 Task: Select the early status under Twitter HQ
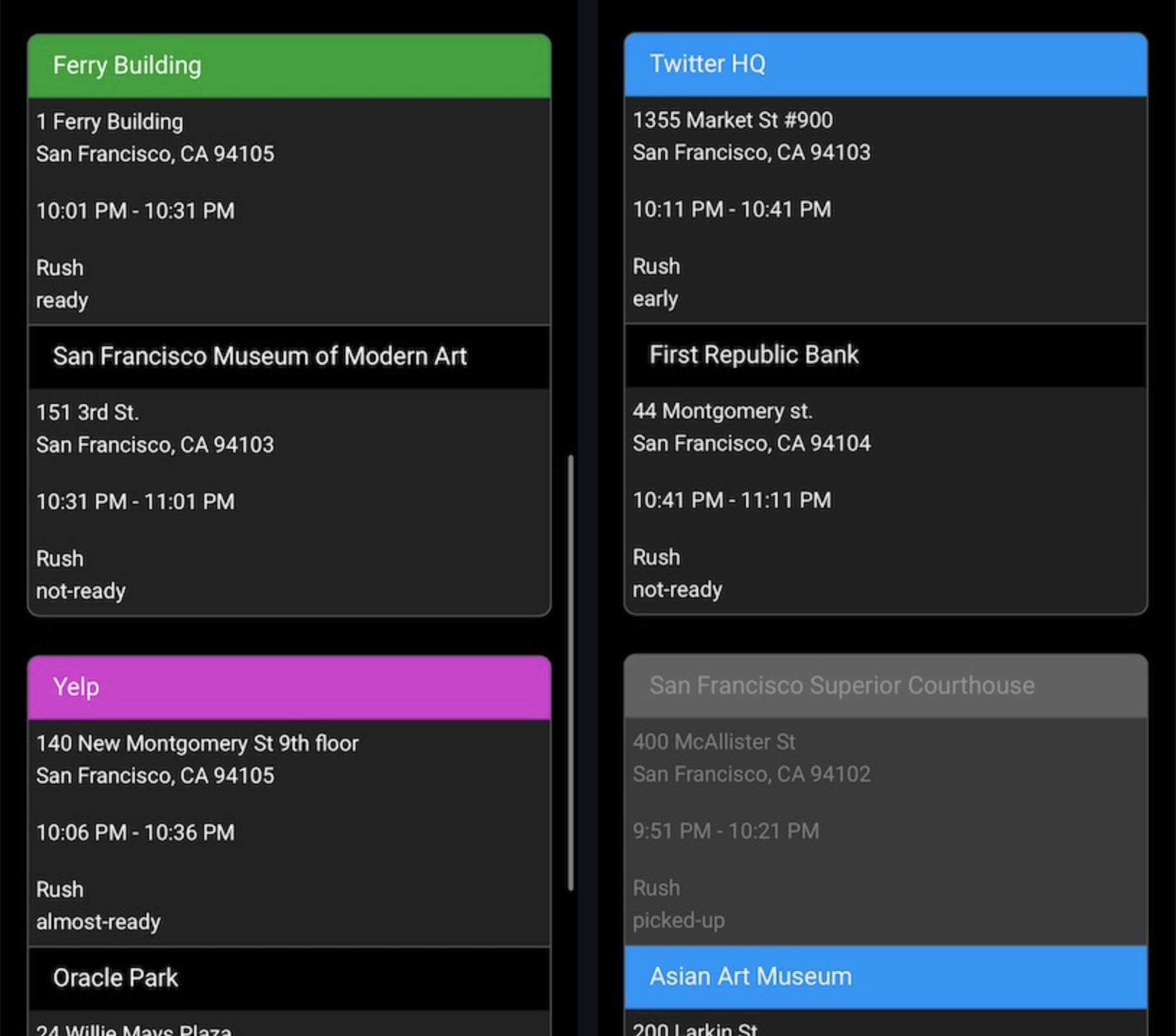[655, 299]
